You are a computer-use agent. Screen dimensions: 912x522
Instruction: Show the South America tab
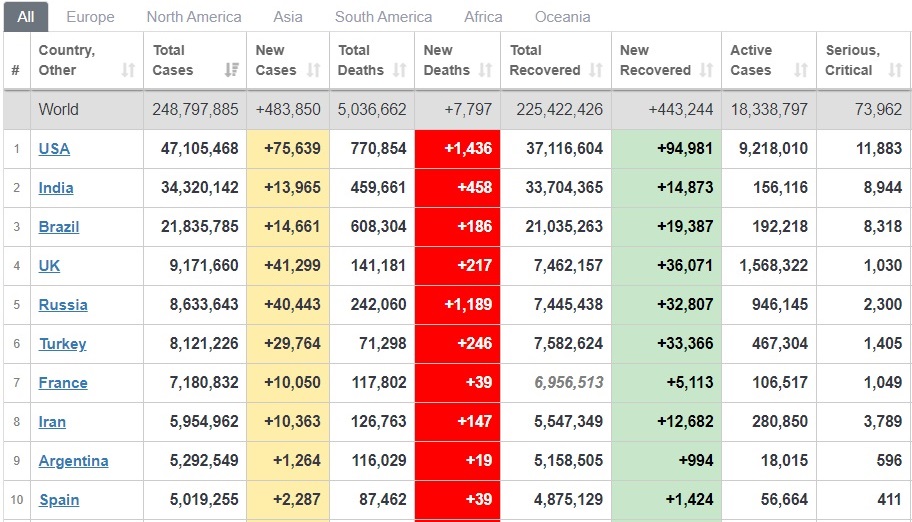click(x=383, y=16)
